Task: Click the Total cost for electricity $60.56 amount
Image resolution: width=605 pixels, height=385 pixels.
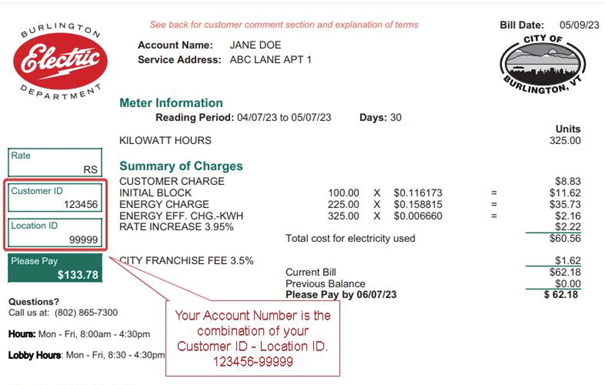Action: click(x=565, y=238)
